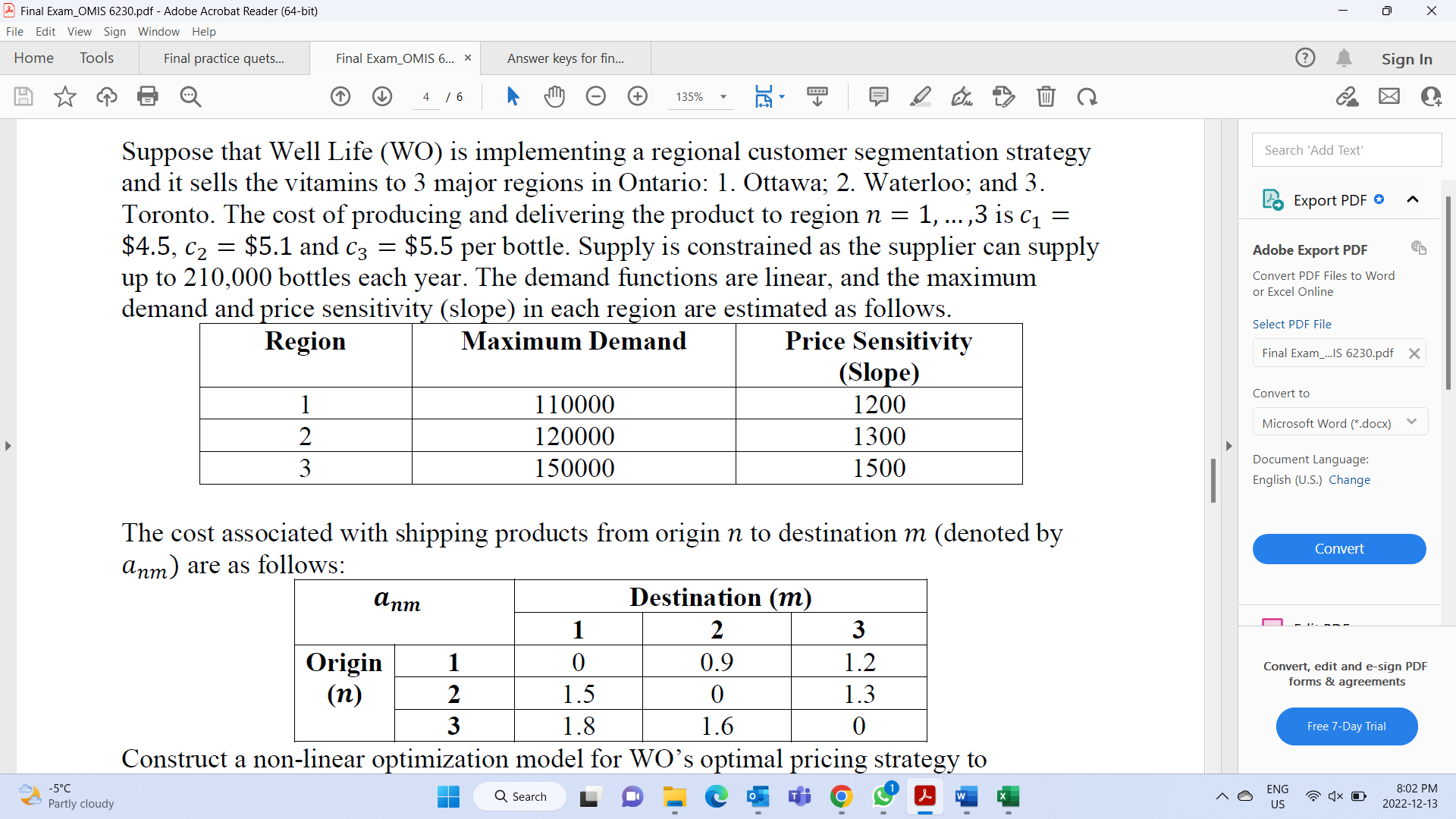1456x819 pixels.
Task: Toggle the favorites star for this document
Action: tap(64, 96)
